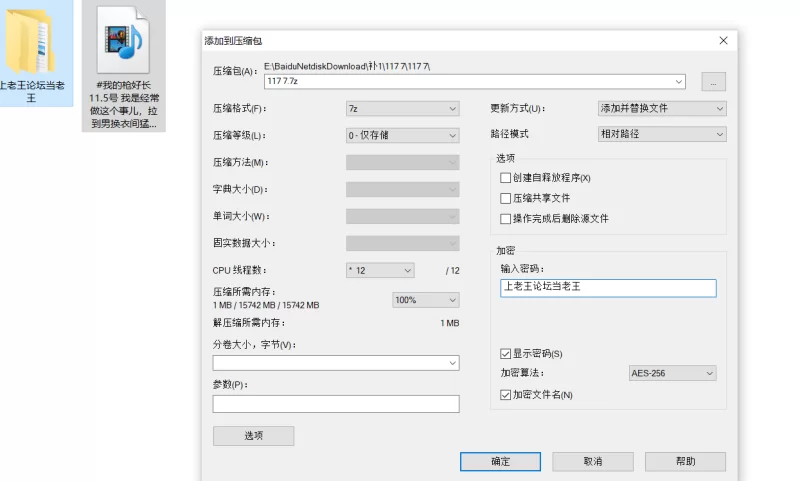
Task: Click into the parameters text field
Action: [x=335, y=404]
